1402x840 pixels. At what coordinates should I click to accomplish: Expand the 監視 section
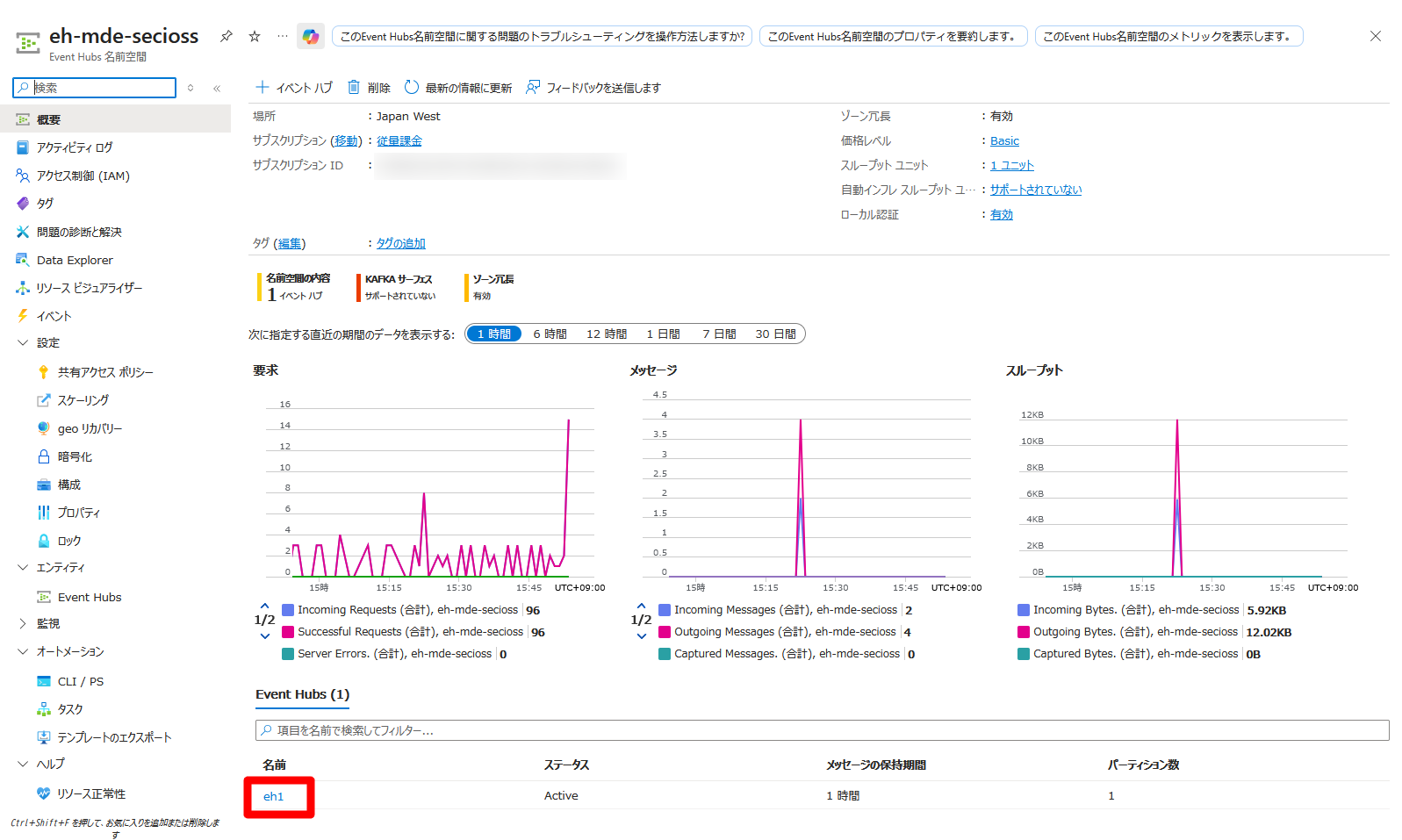click(23, 623)
